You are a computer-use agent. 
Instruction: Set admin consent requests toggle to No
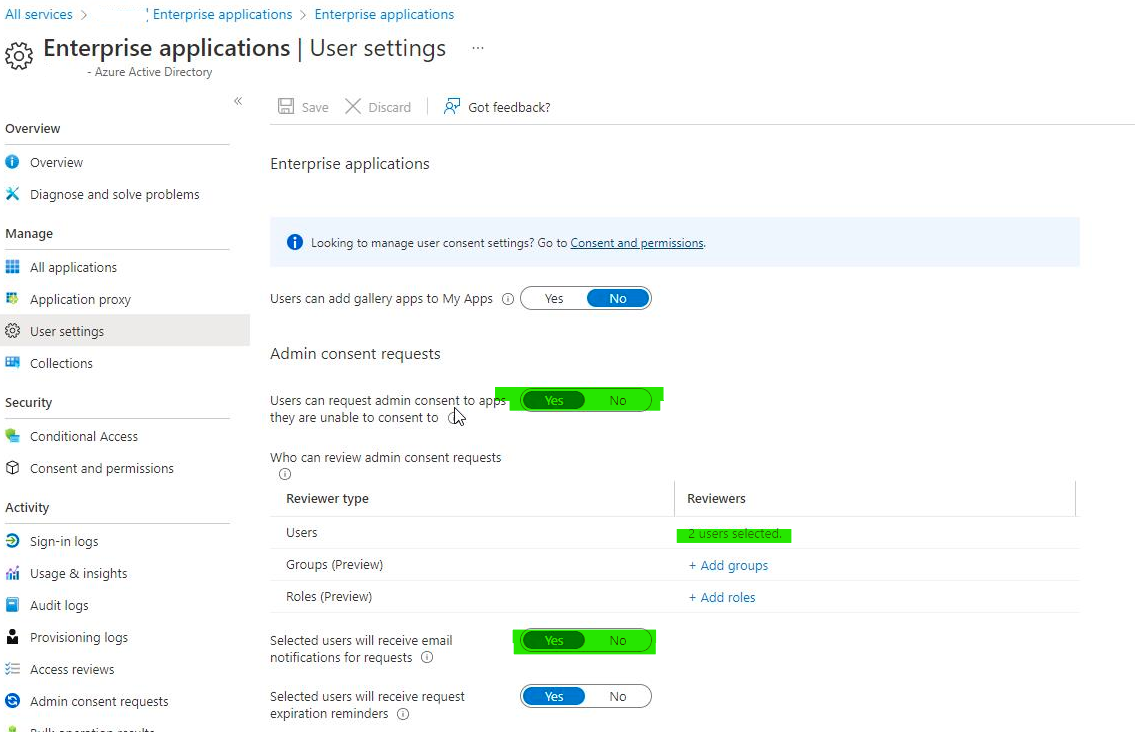[617, 400]
